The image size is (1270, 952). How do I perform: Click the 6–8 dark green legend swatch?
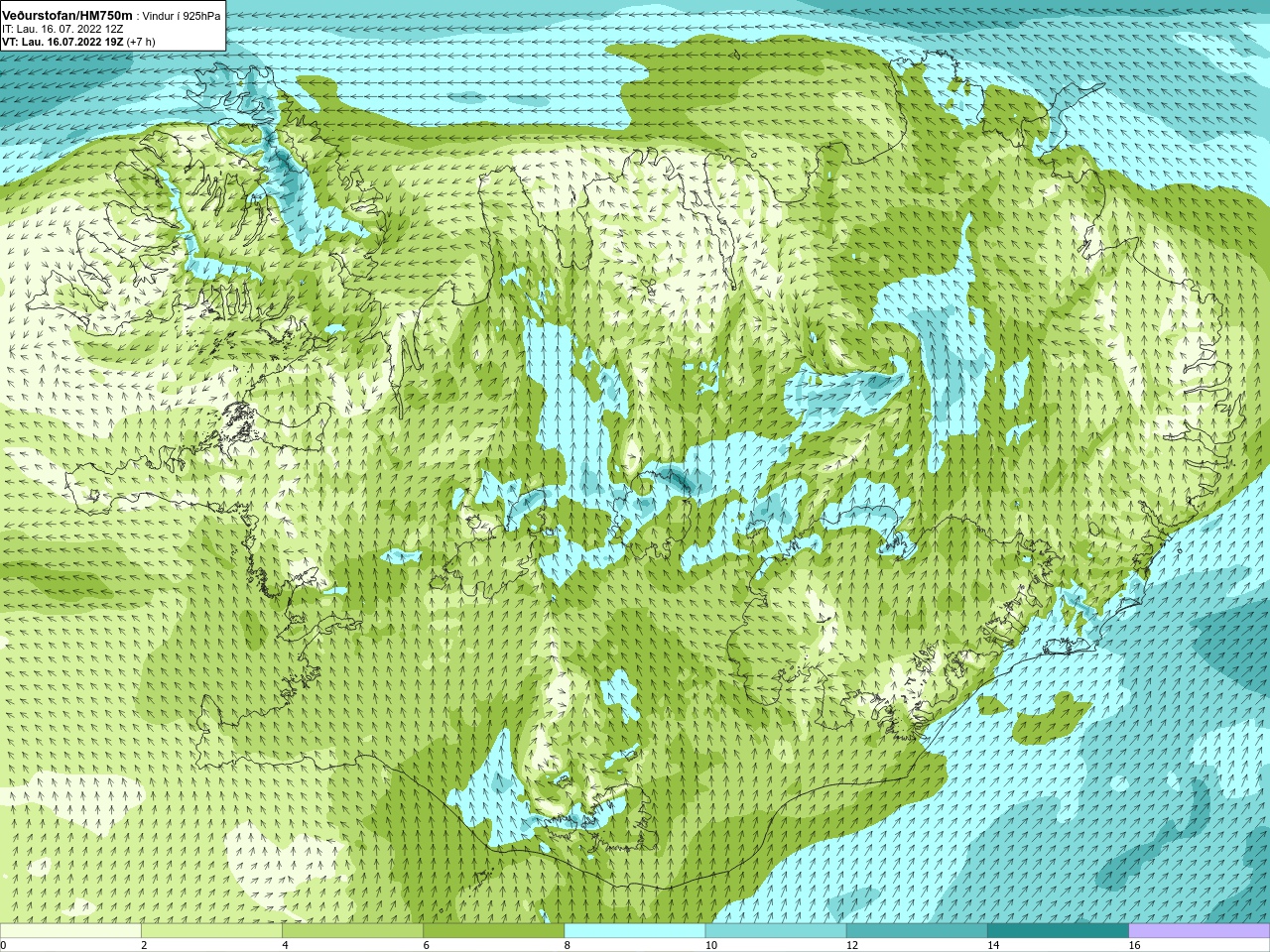coord(493,931)
